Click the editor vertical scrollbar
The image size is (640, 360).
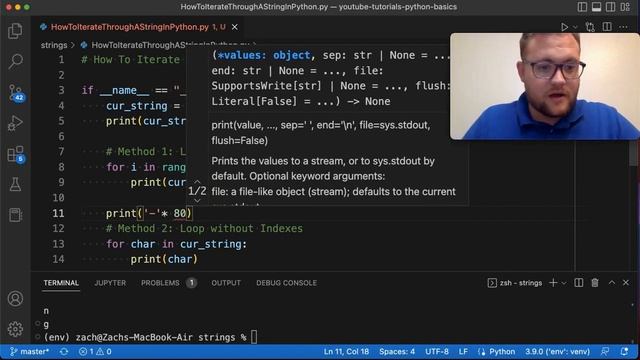634,153
